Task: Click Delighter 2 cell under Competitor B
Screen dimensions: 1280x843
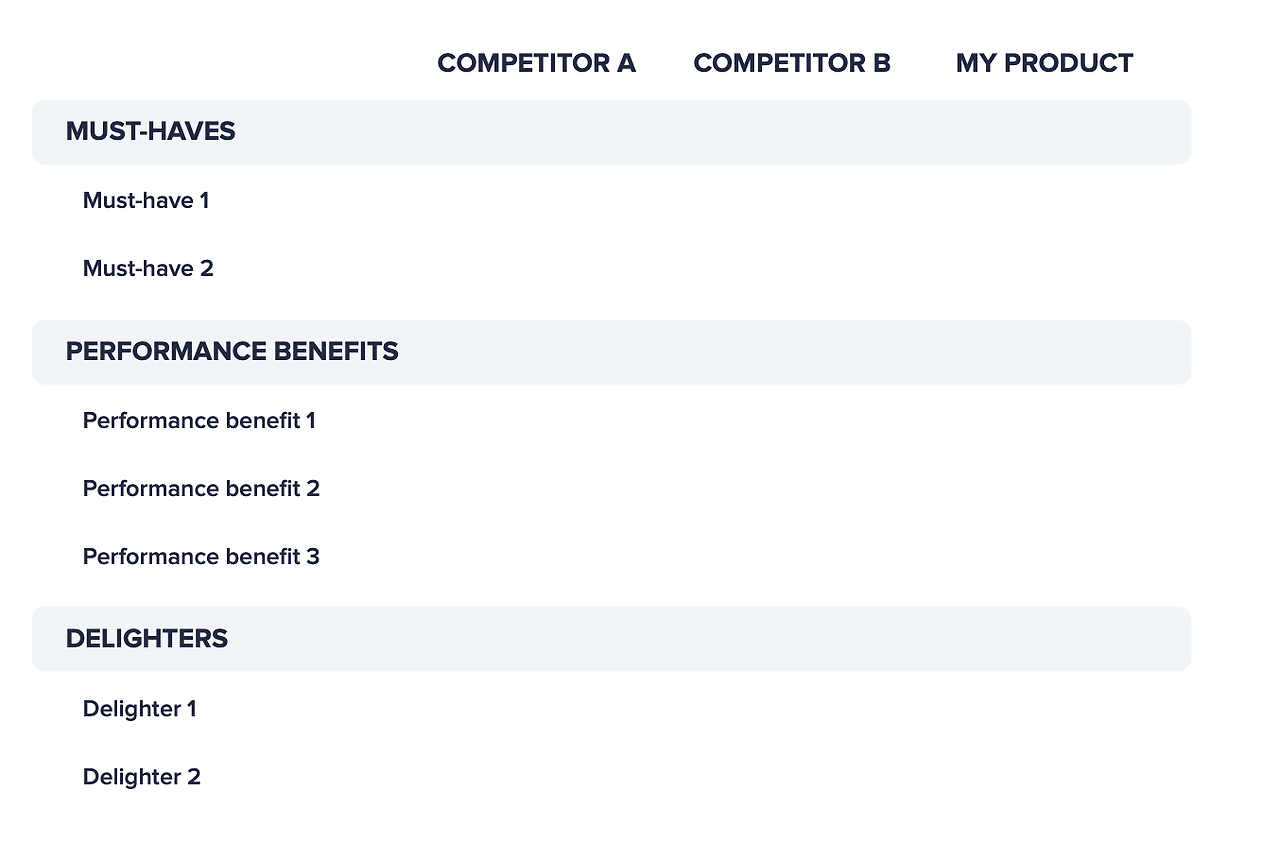Action: point(792,776)
